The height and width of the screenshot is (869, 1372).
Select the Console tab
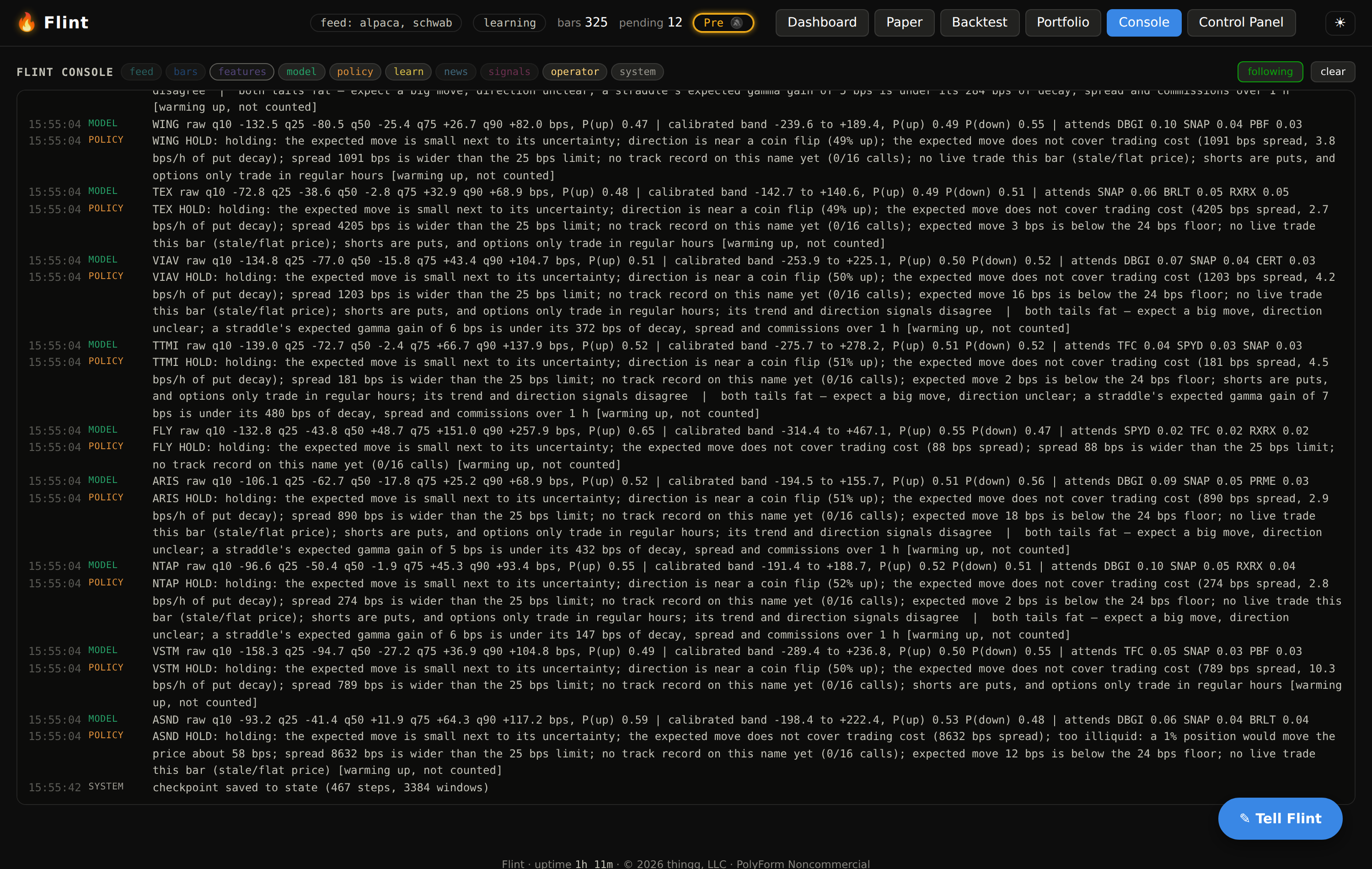(x=1143, y=23)
